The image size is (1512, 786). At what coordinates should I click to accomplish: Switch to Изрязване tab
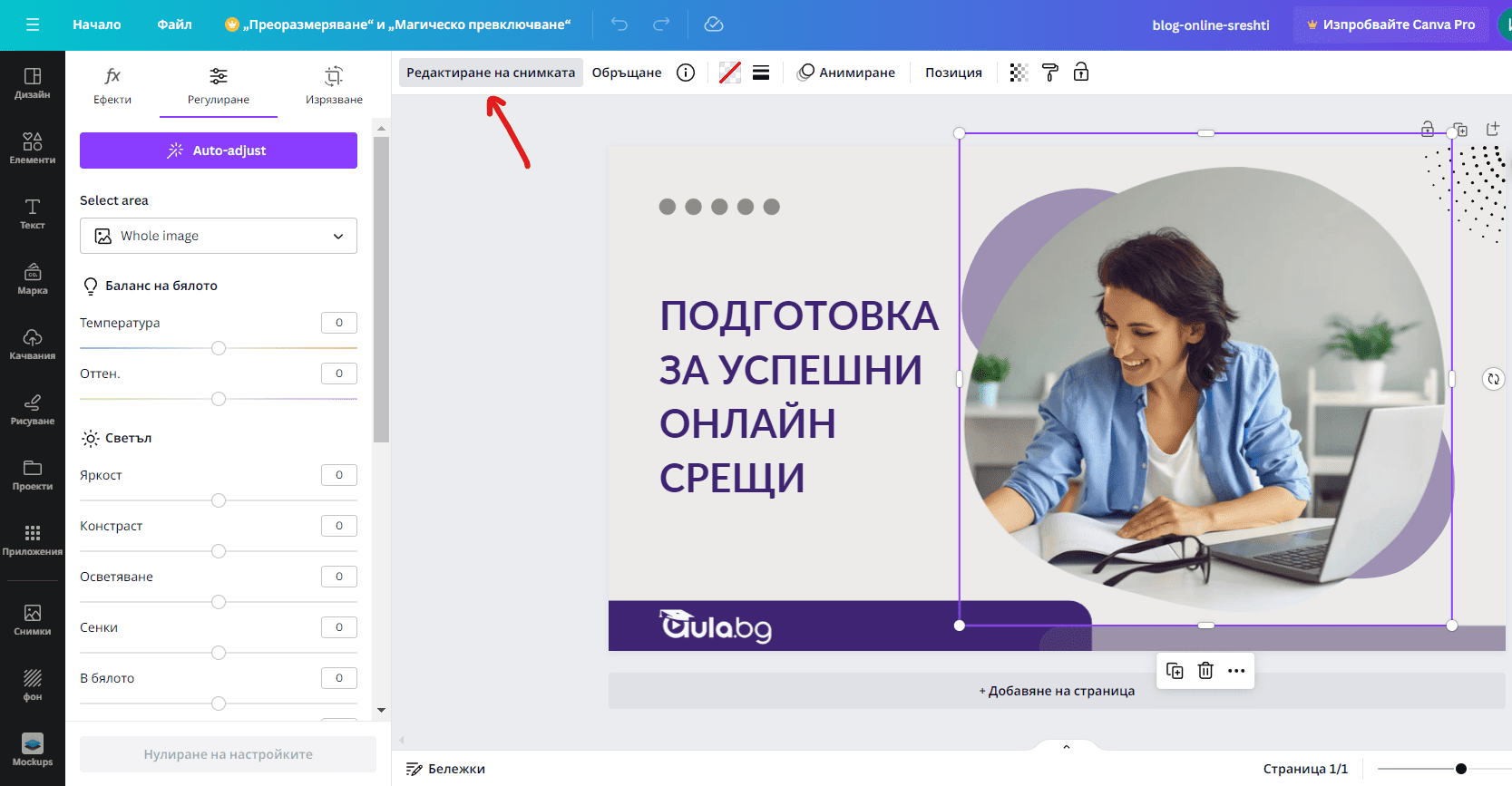point(334,86)
